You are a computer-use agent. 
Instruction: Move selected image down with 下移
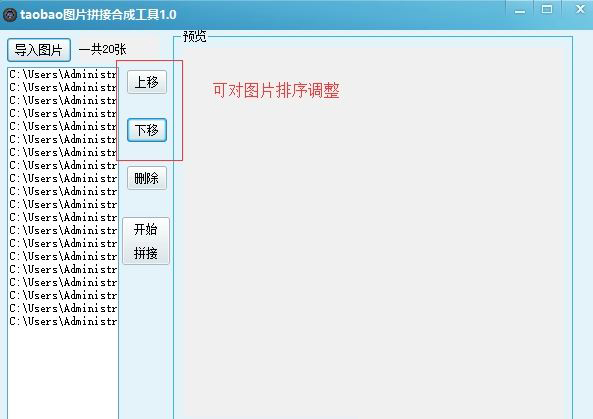pyautogui.click(x=147, y=130)
